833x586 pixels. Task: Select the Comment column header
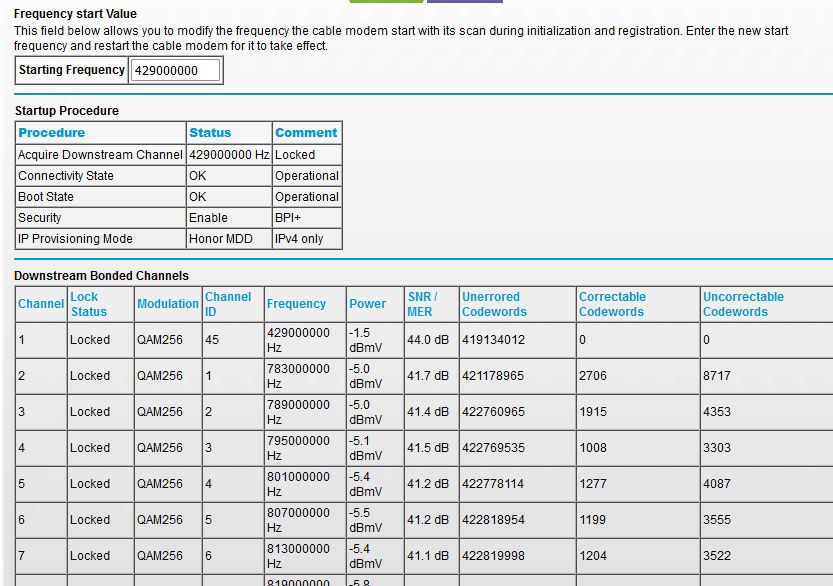(x=307, y=132)
